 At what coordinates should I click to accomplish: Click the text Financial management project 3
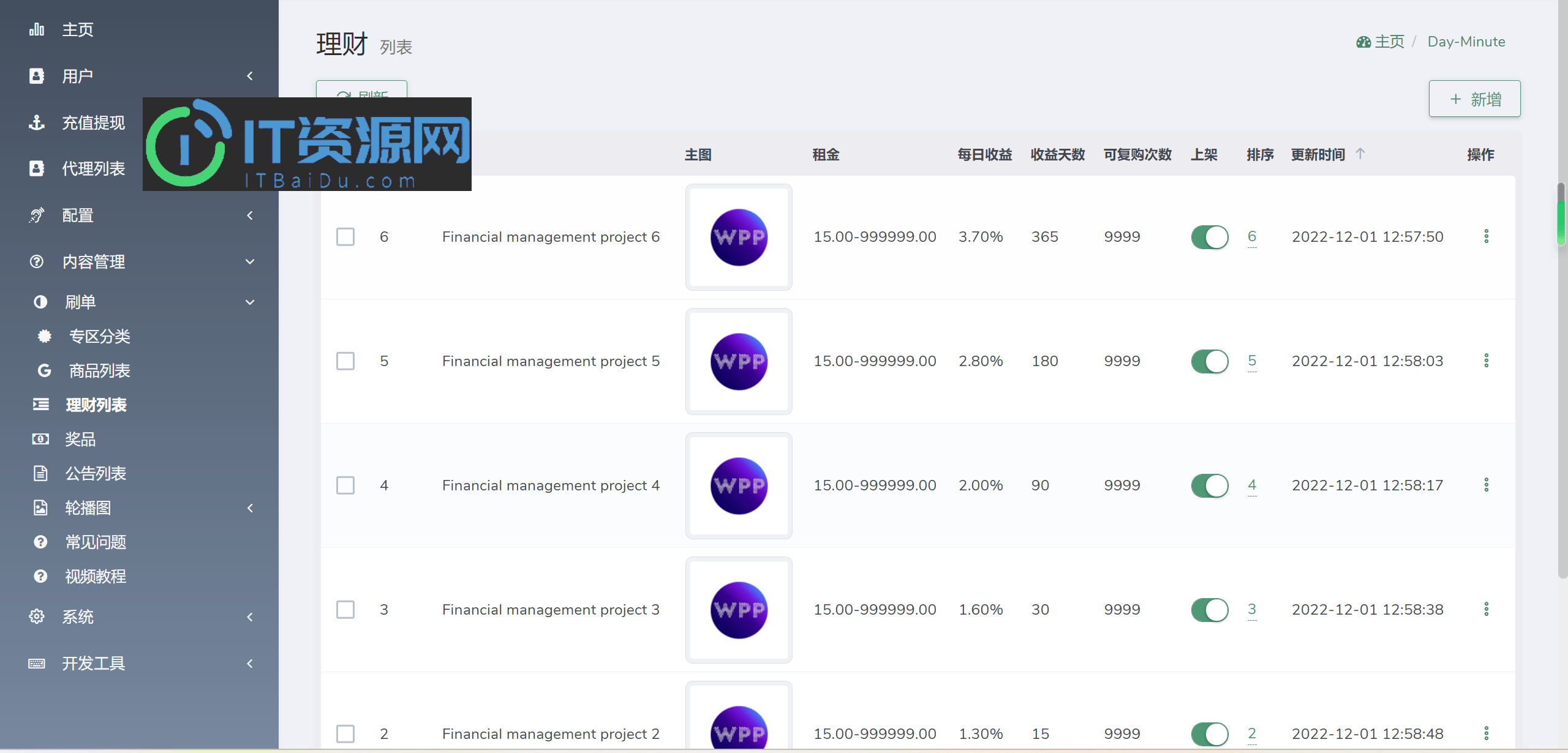551,610
